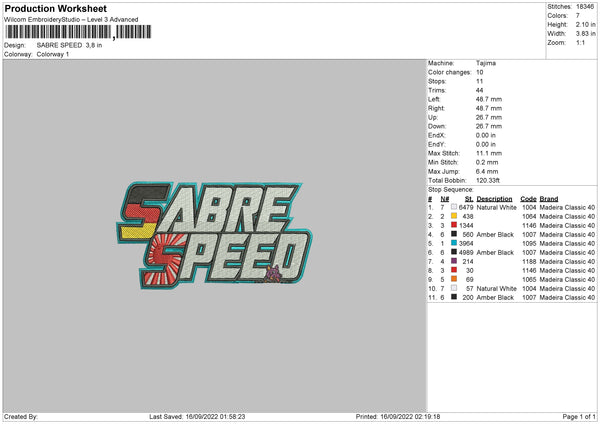Click the 'Stop Sequence:' heading

[451, 190]
